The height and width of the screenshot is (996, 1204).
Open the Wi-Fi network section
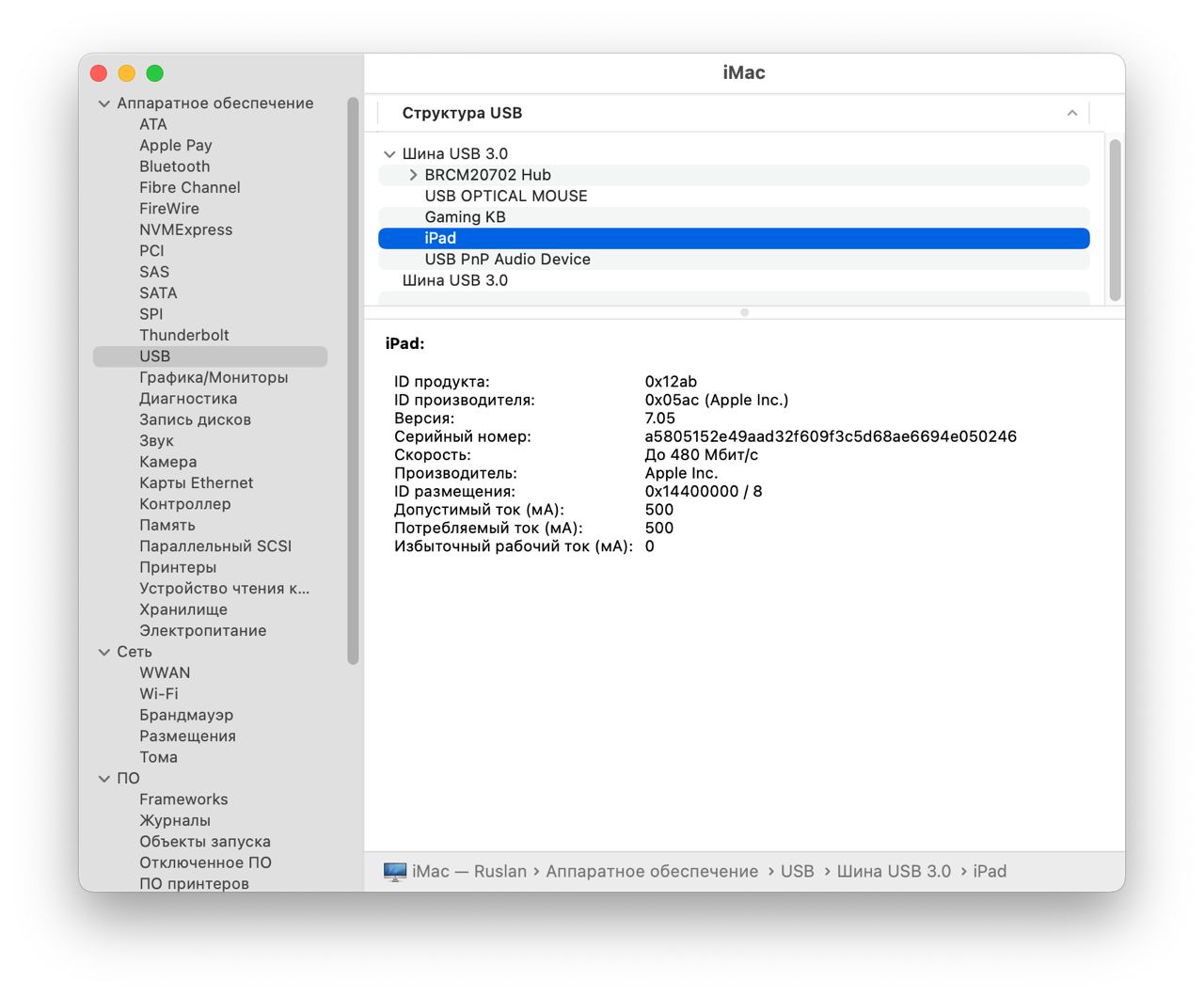point(159,694)
